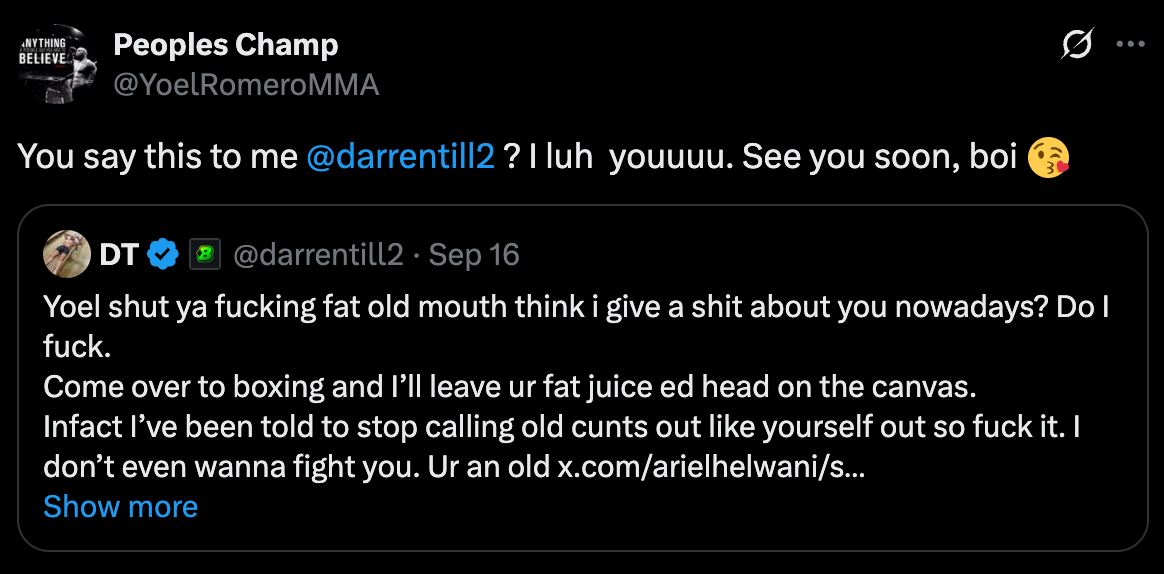Click the DT name in quoted tweet
1164x574 pixels.
tap(119, 255)
